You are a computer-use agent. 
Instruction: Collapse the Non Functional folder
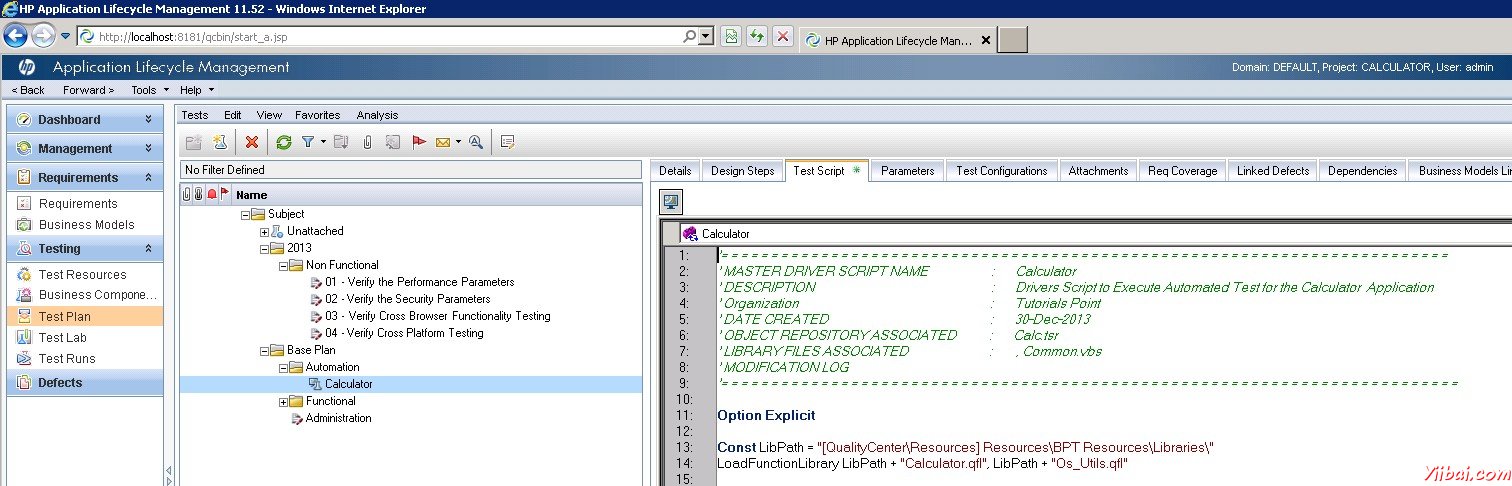(x=284, y=265)
